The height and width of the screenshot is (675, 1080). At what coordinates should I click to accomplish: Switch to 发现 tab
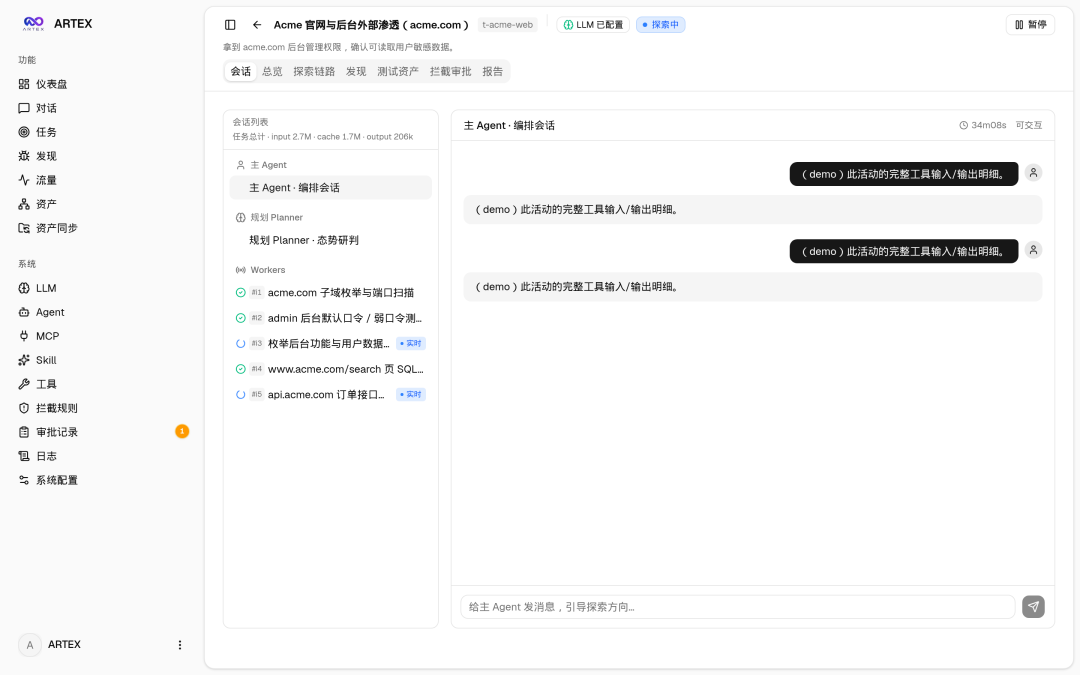[356, 72]
